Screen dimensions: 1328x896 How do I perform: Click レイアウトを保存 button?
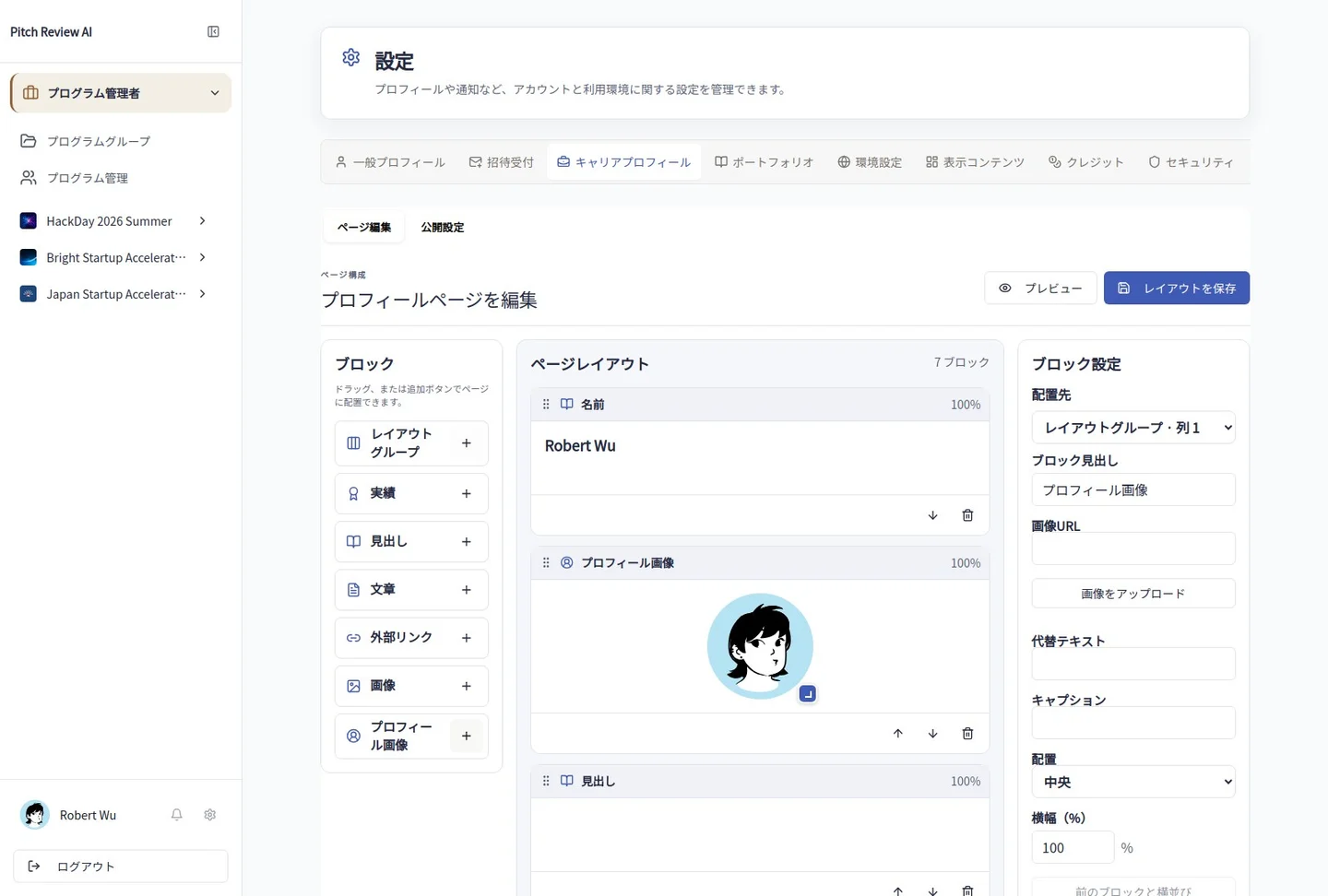[x=1177, y=289]
